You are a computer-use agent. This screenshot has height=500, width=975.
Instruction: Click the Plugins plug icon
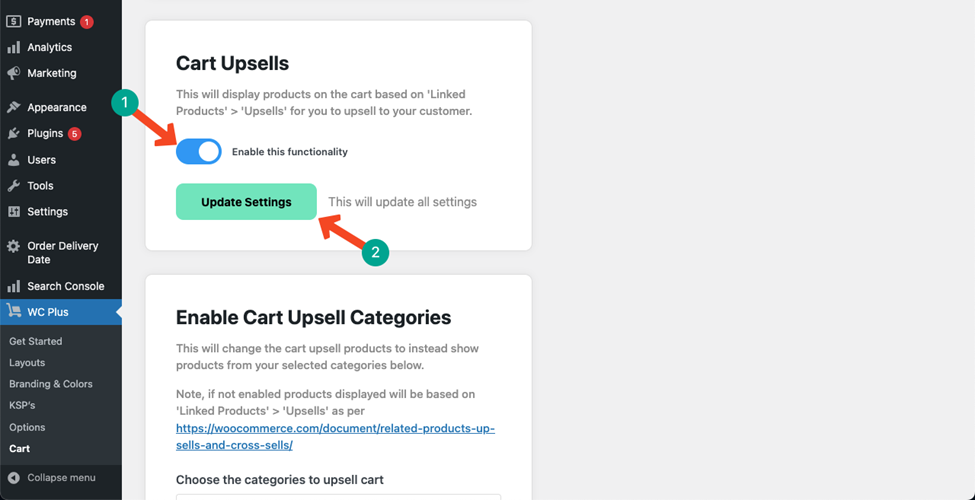[14, 134]
